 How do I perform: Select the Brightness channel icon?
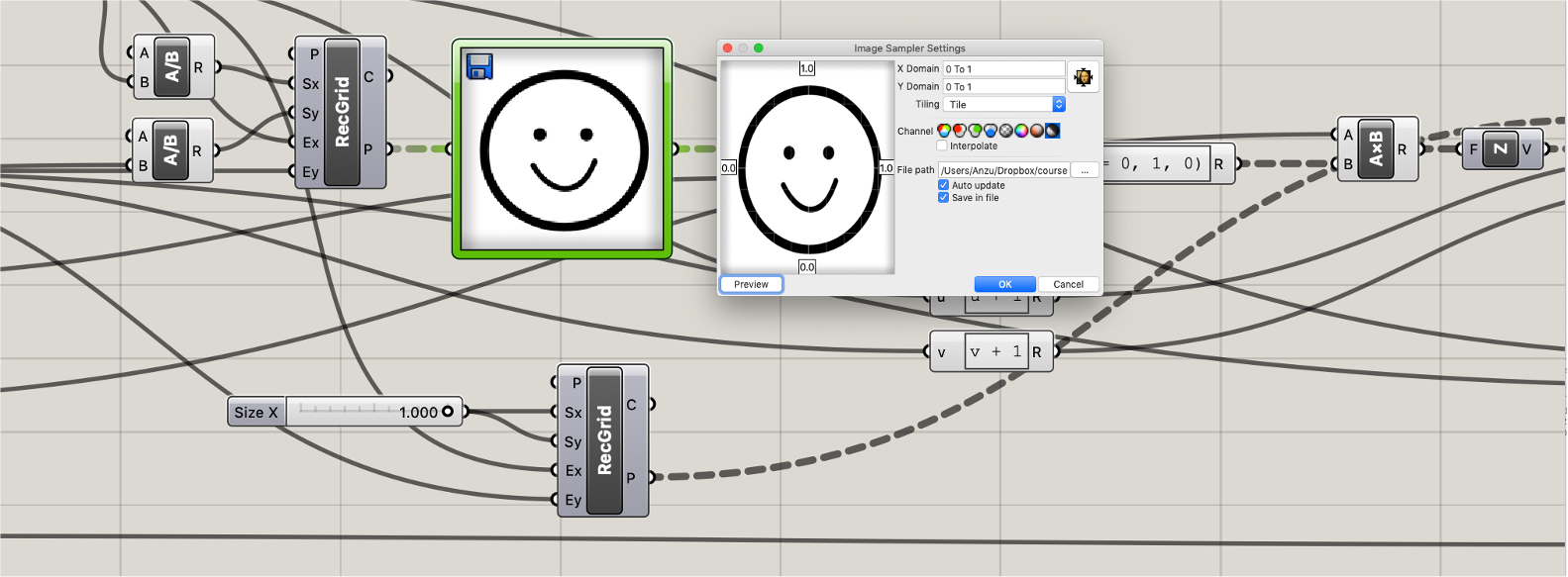click(1052, 131)
